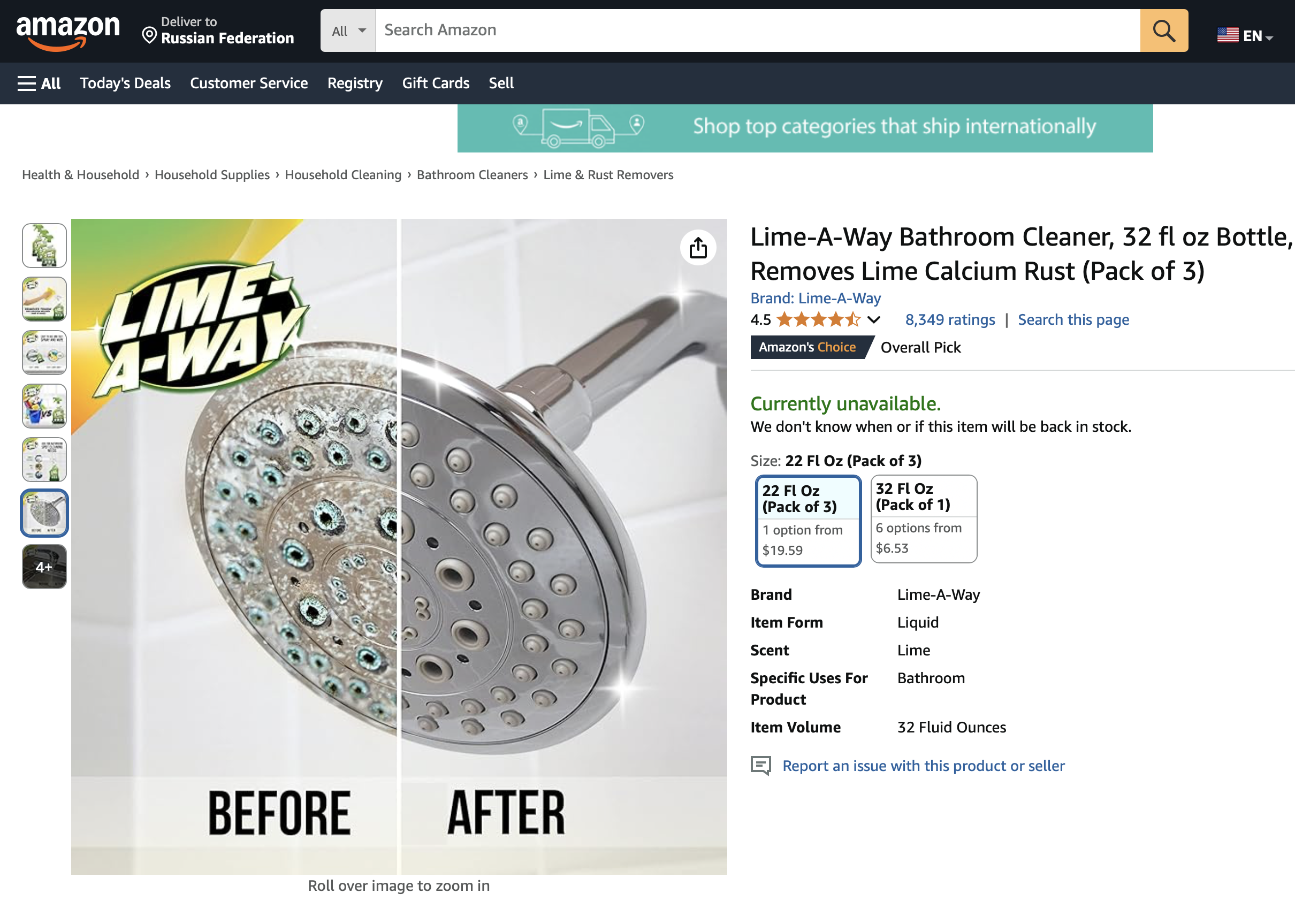Click the delivery location pin icon
This screenshot has height=924, width=1295.
pos(149,35)
